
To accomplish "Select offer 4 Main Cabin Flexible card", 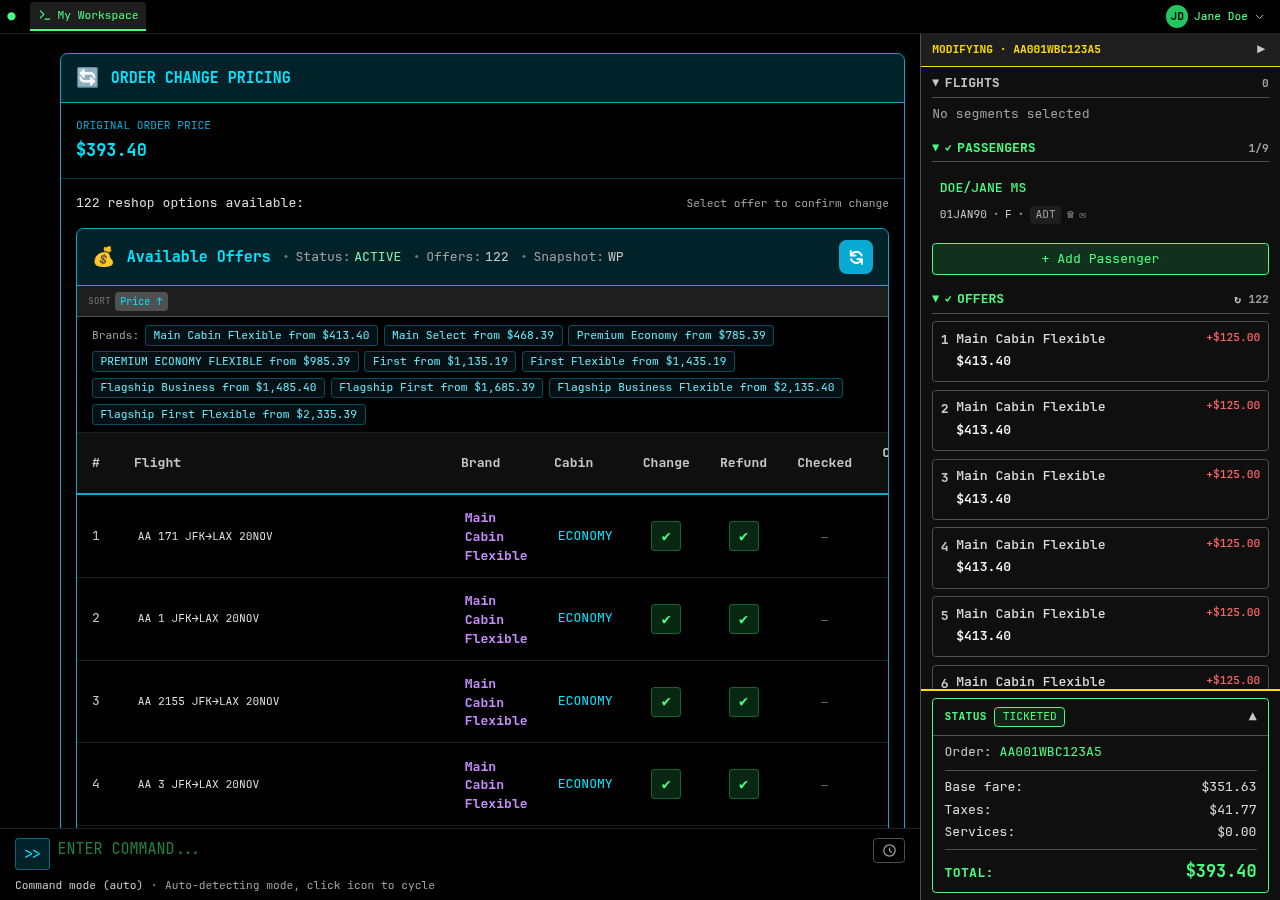I will [1100, 558].
